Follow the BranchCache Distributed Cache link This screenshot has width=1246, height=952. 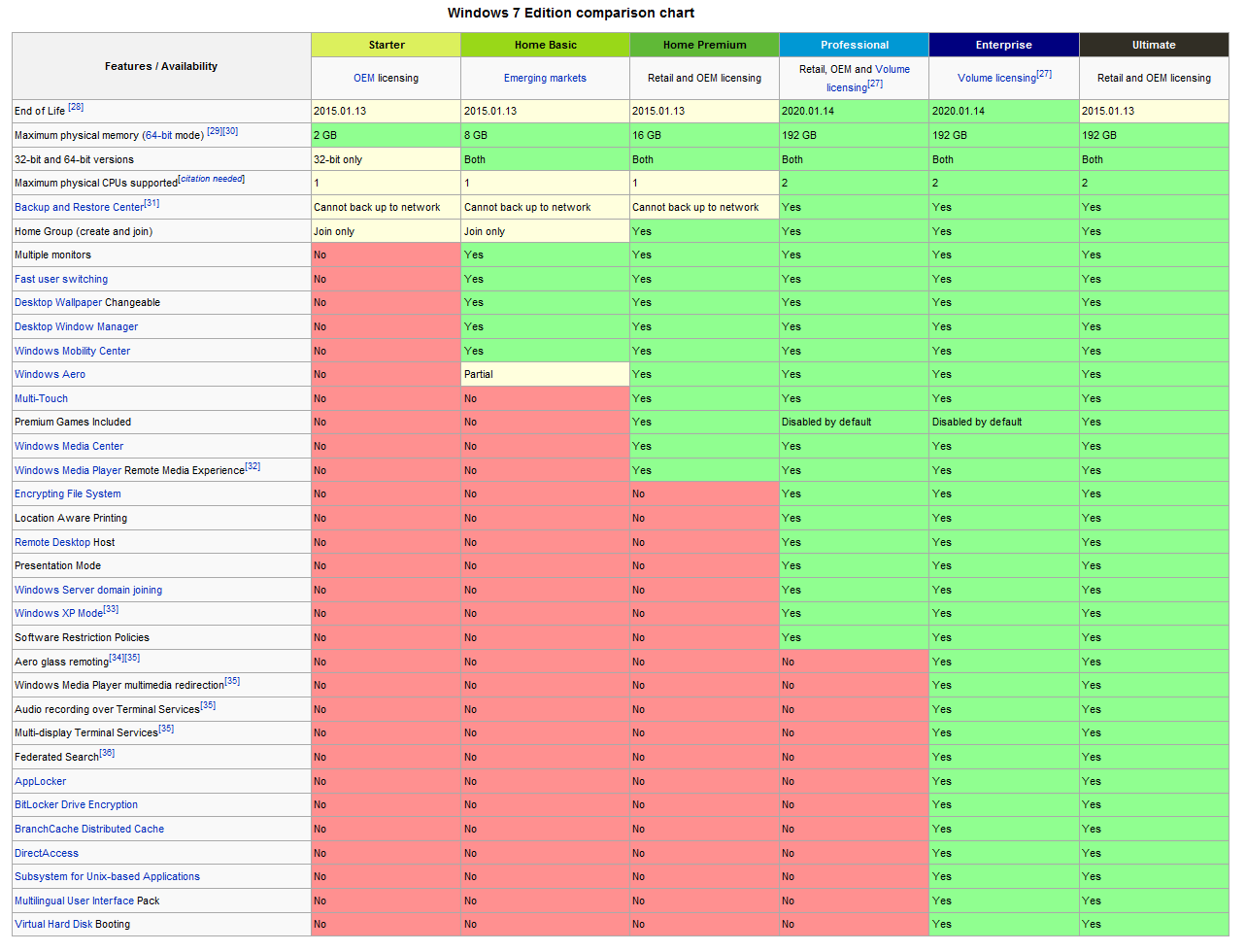click(x=89, y=829)
